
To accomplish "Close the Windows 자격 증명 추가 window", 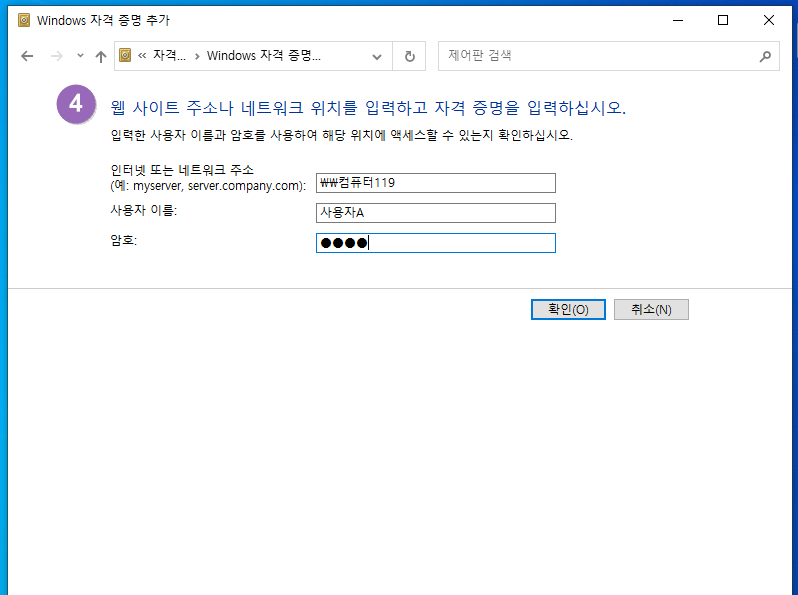I will point(768,20).
